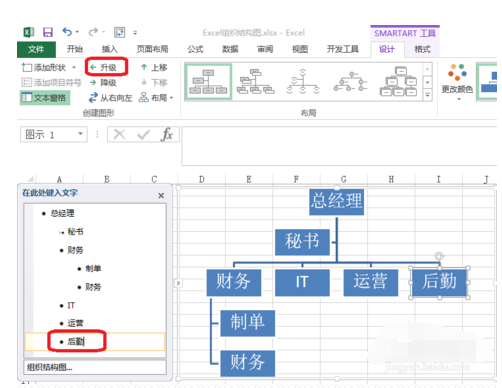Screen dimensions: 502x388
Task: Switch to the 数据 tab
Action: coord(230,49)
